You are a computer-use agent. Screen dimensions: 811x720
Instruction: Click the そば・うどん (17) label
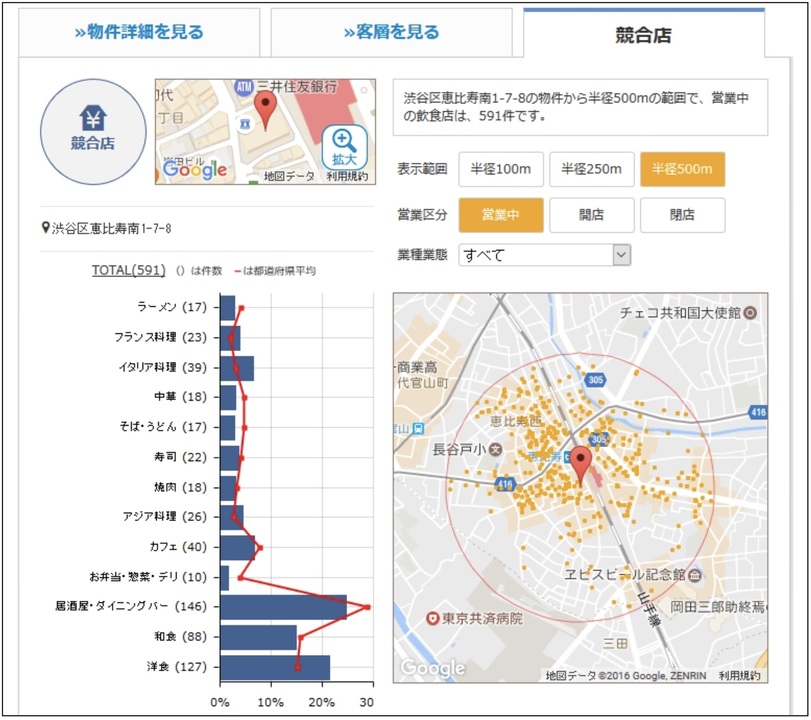point(163,427)
